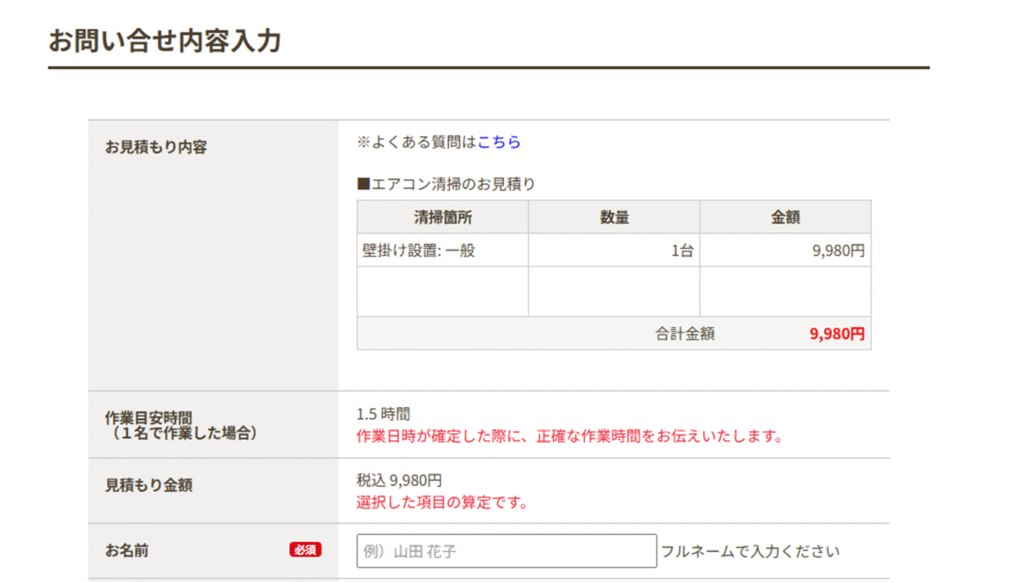Click the お問い合せ内容入力 page heading

tap(165, 41)
